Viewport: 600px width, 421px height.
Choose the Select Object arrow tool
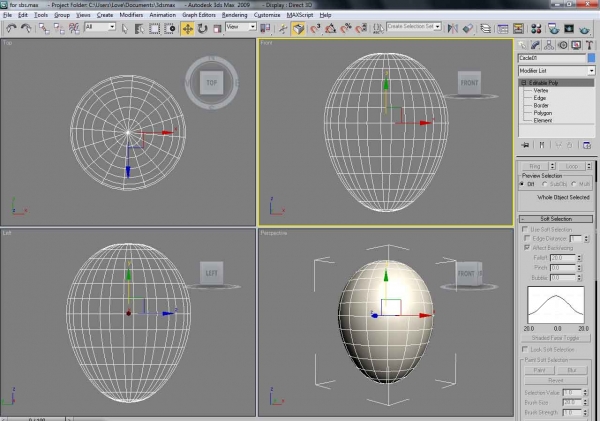click(x=125, y=29)
